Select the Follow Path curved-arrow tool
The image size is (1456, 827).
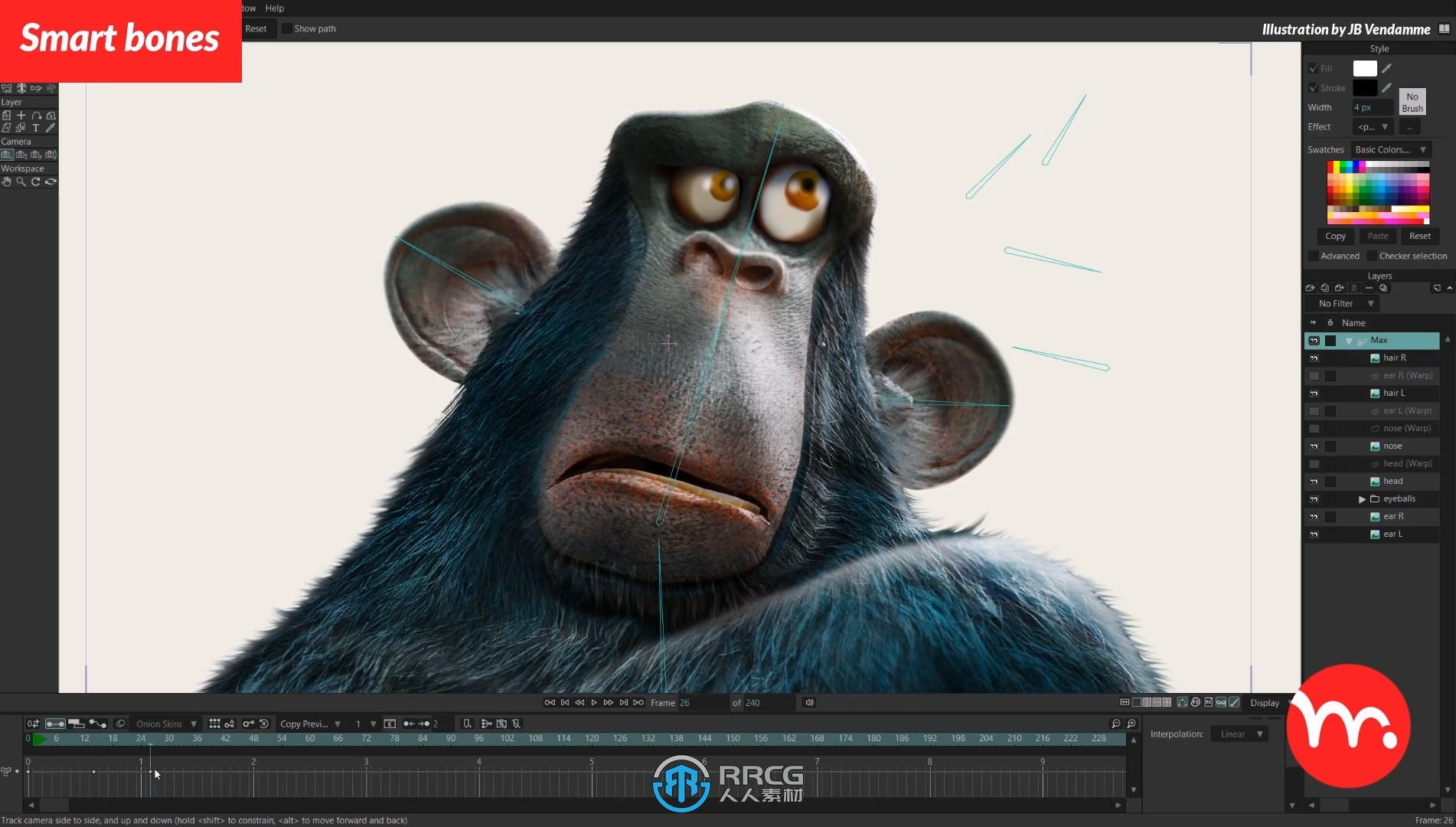pos(36,116)
